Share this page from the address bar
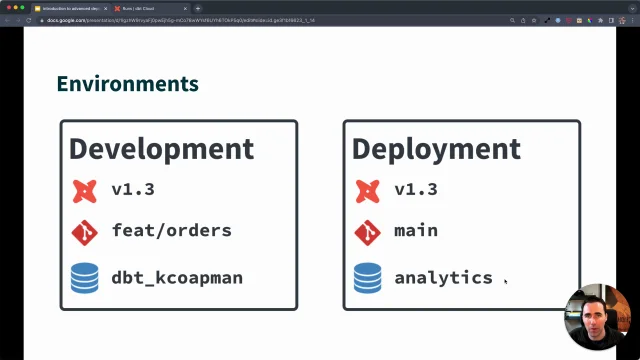 point(523,20)
